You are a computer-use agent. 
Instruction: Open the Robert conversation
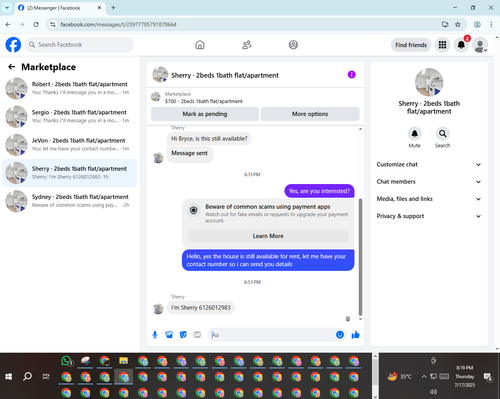[69, 88]
